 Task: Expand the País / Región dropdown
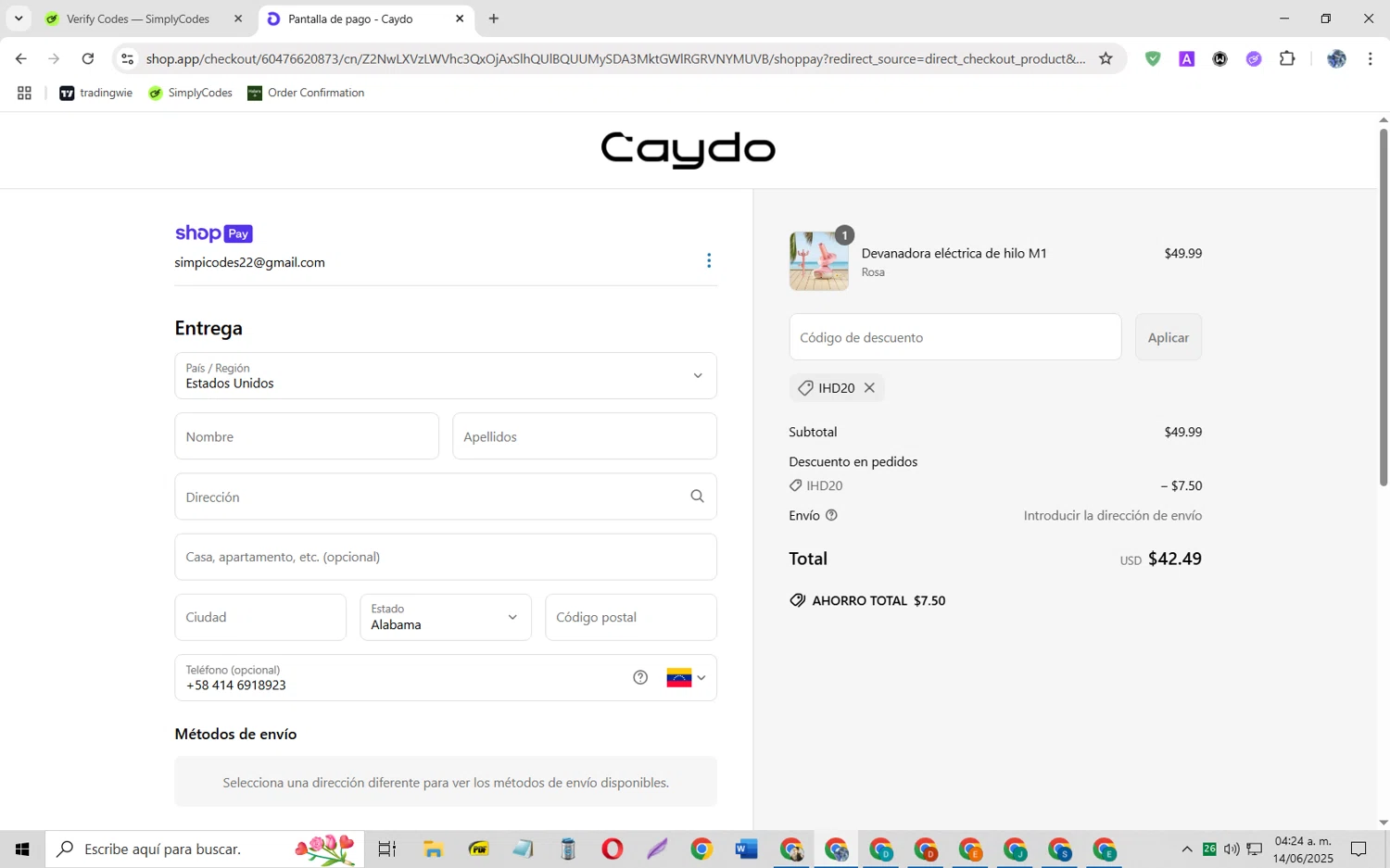pyautogui.click(x=446, y=375)
